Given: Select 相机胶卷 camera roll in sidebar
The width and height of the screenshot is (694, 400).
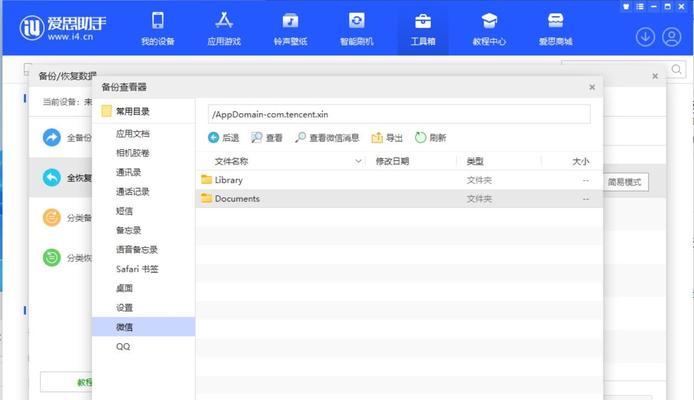Looking at the screenshot, I should (x=133, y=153).
